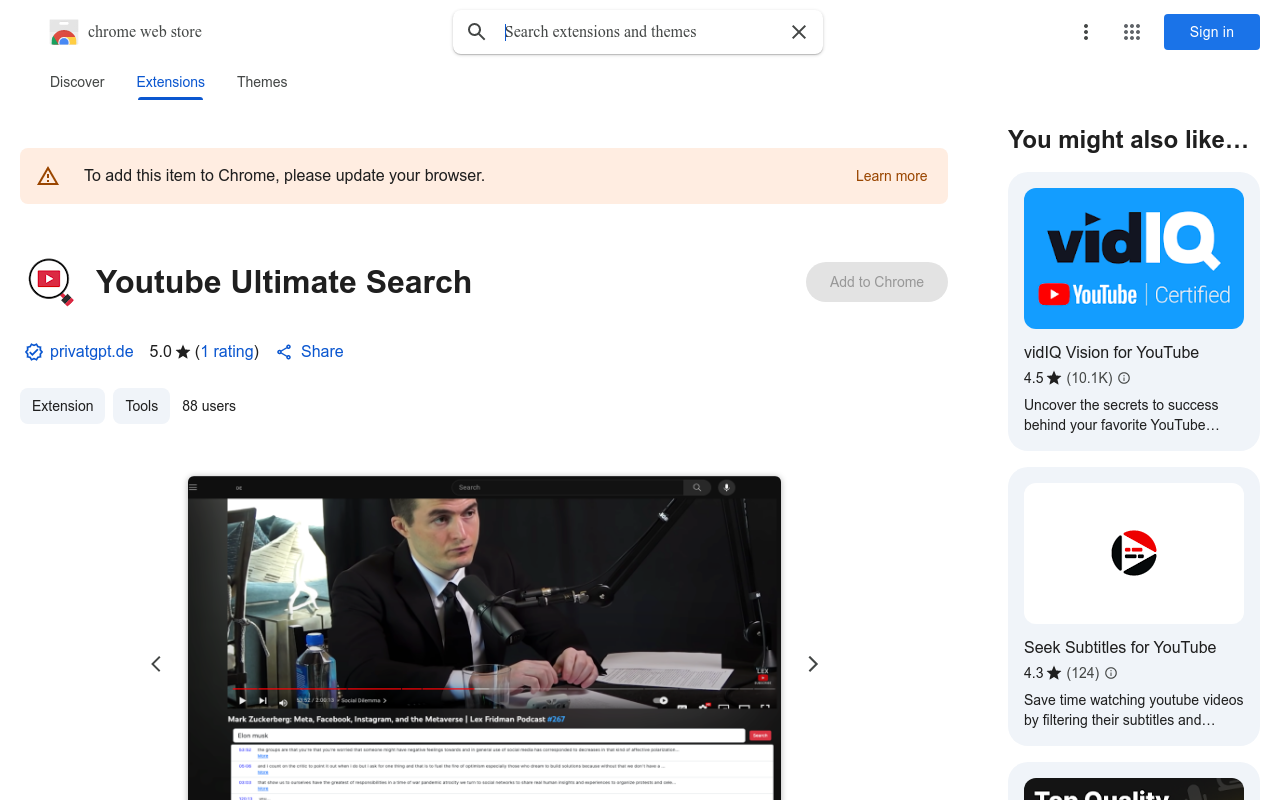
Task: Click the chrome web store title text
Action: pos(145,32)
